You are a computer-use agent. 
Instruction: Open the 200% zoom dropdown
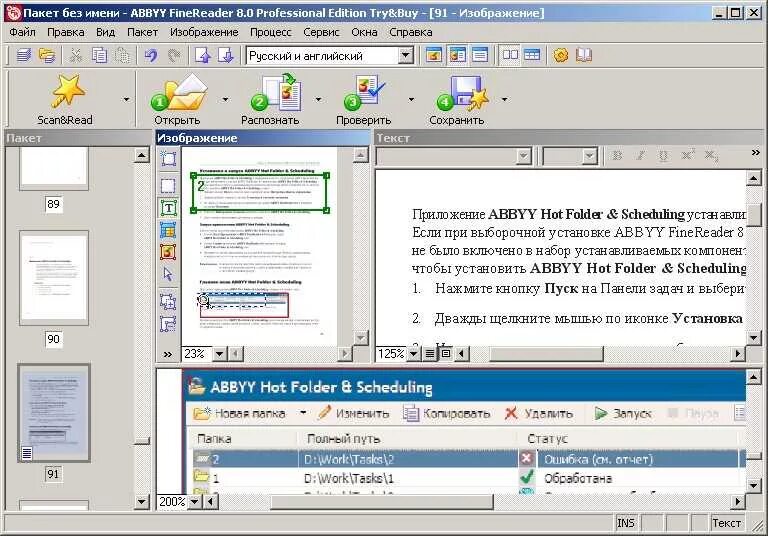click(194, 501)
